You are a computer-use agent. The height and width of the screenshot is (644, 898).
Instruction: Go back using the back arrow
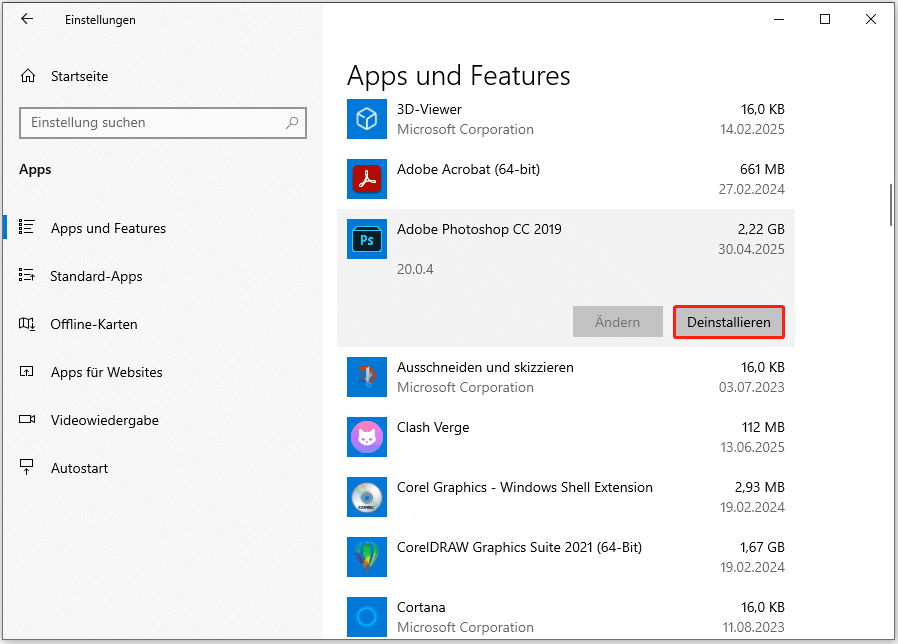click(27, 19)
